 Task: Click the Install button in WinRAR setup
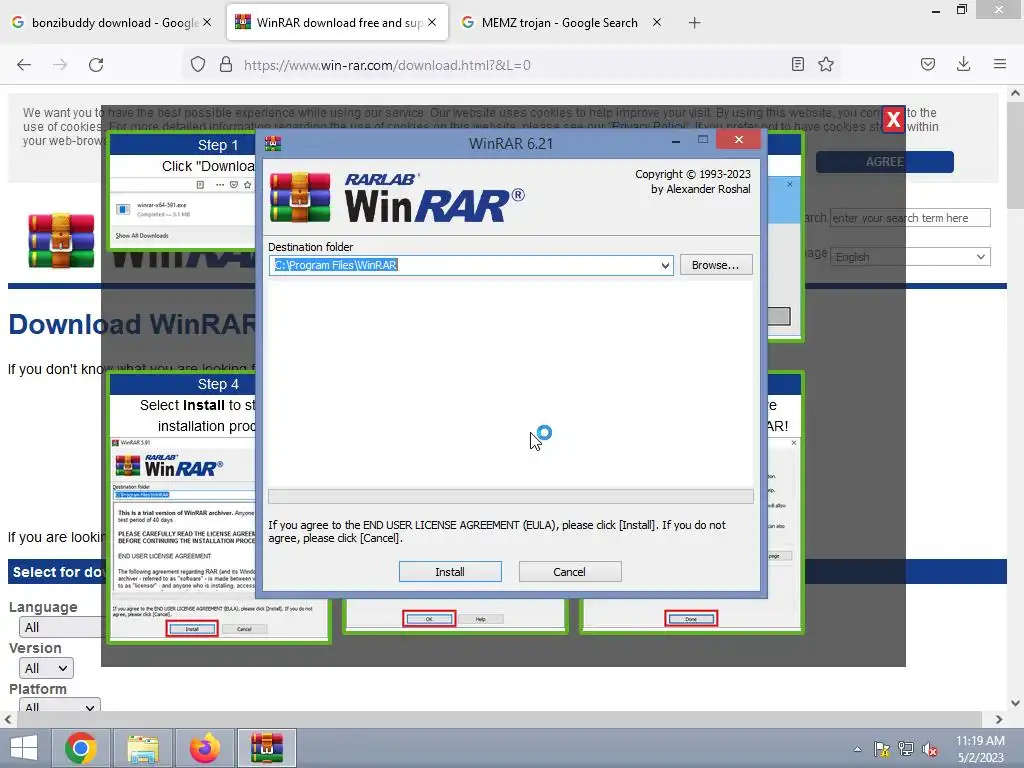point(450,571)
